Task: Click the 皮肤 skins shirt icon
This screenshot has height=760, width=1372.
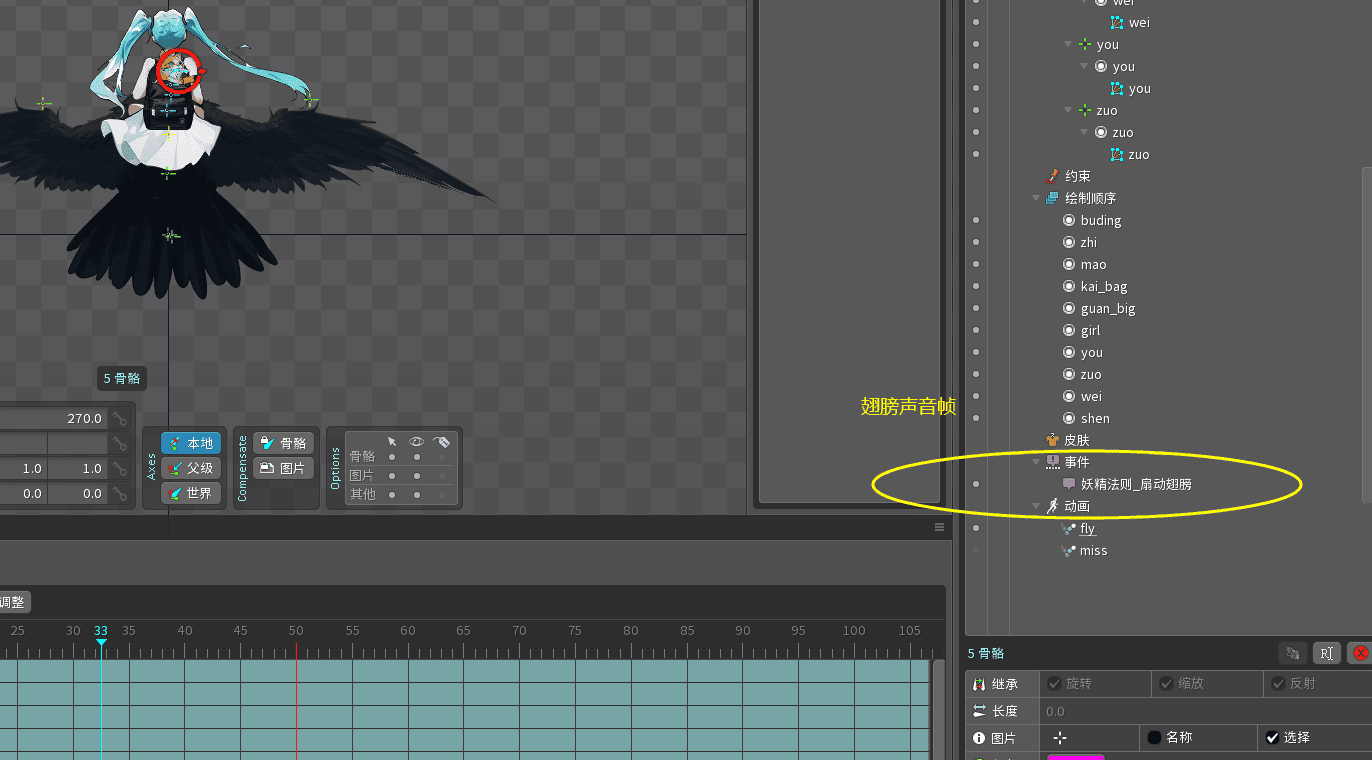Action: [1052, 440]
